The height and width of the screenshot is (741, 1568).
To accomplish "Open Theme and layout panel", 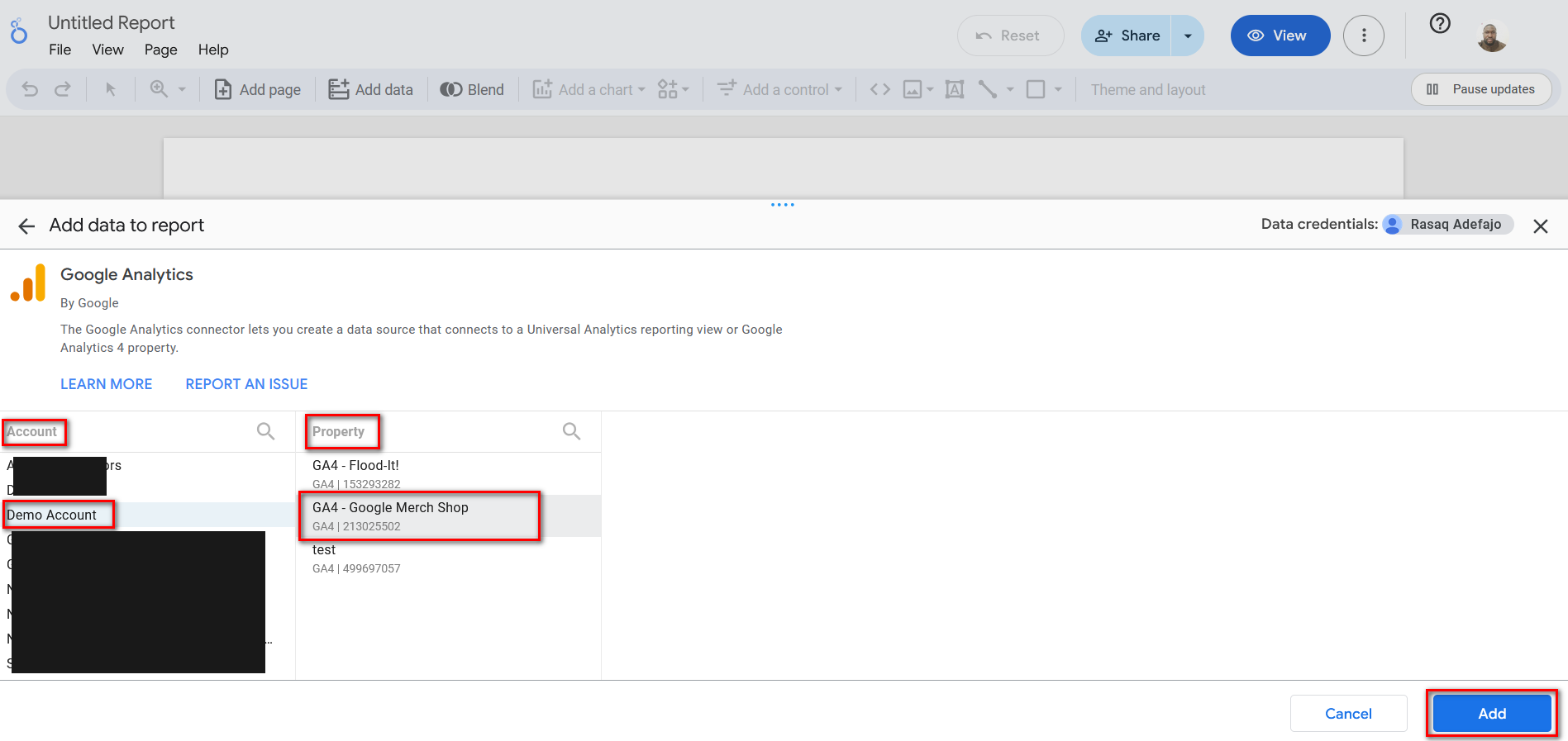I will point(1148,89).
